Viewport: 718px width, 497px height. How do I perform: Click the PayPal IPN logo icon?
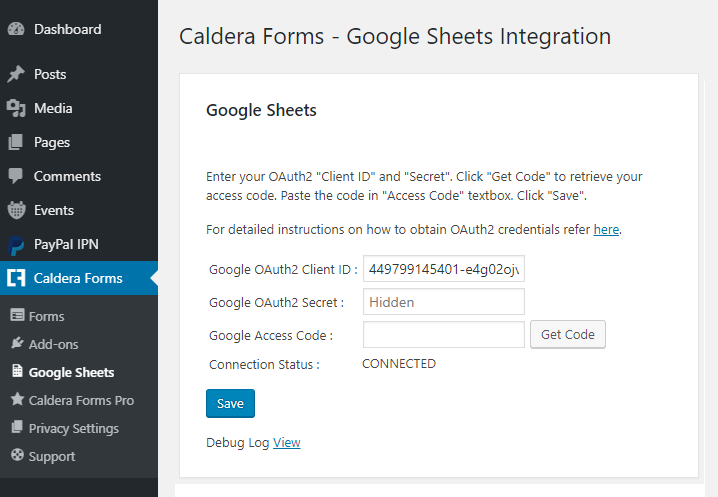click(16, 245)
